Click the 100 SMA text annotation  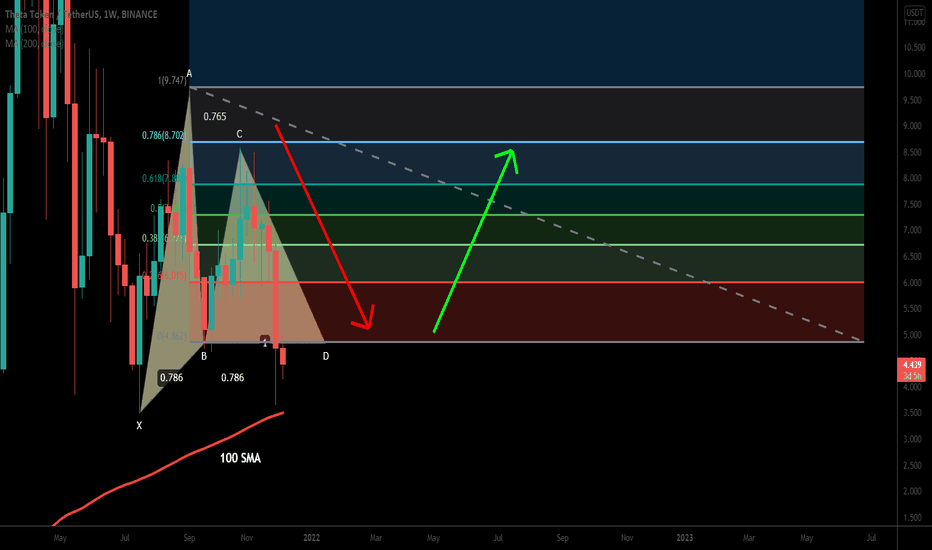(240, 458)
